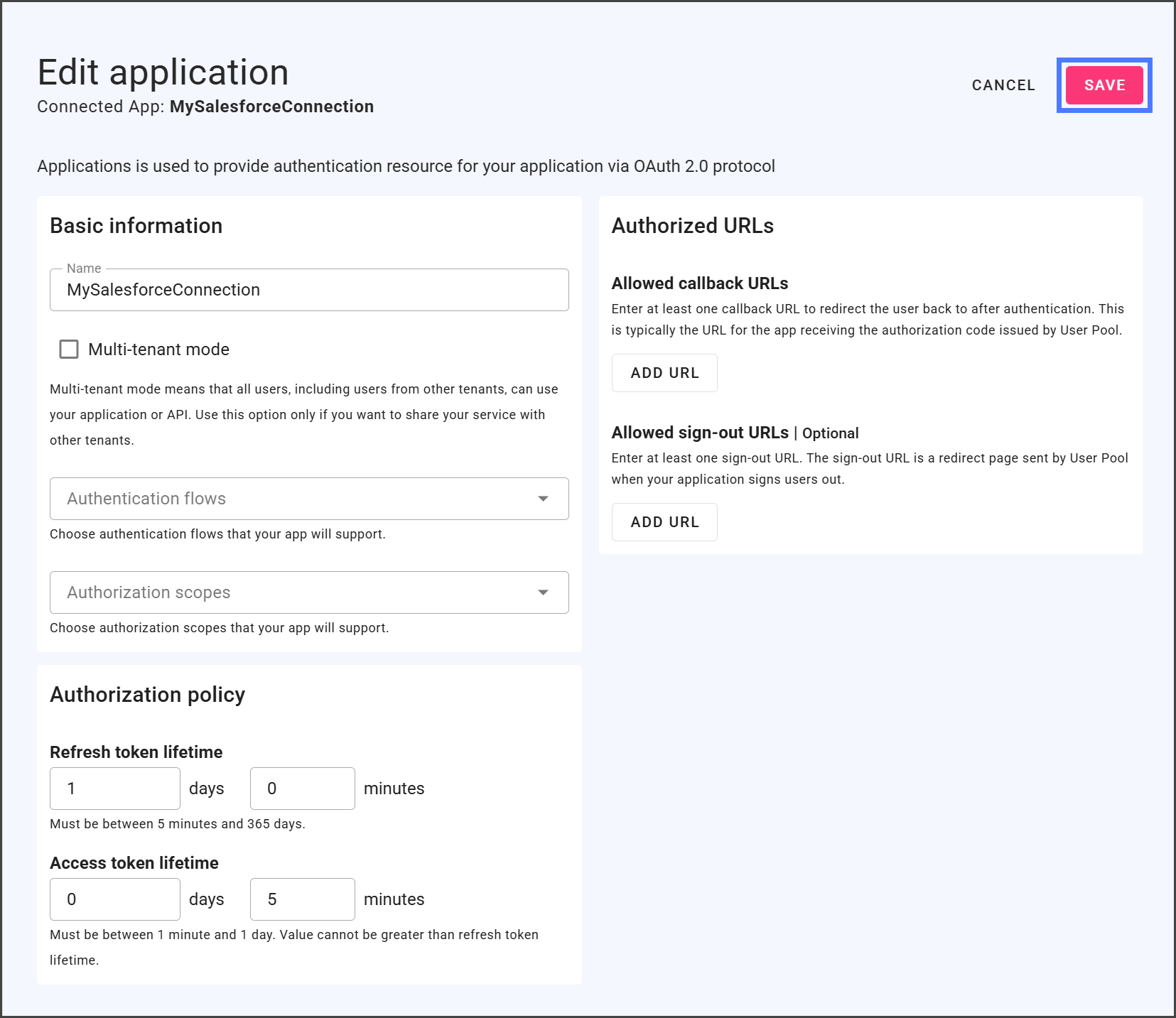
Task: Focus the application Name input field
Action: point(309,290)
